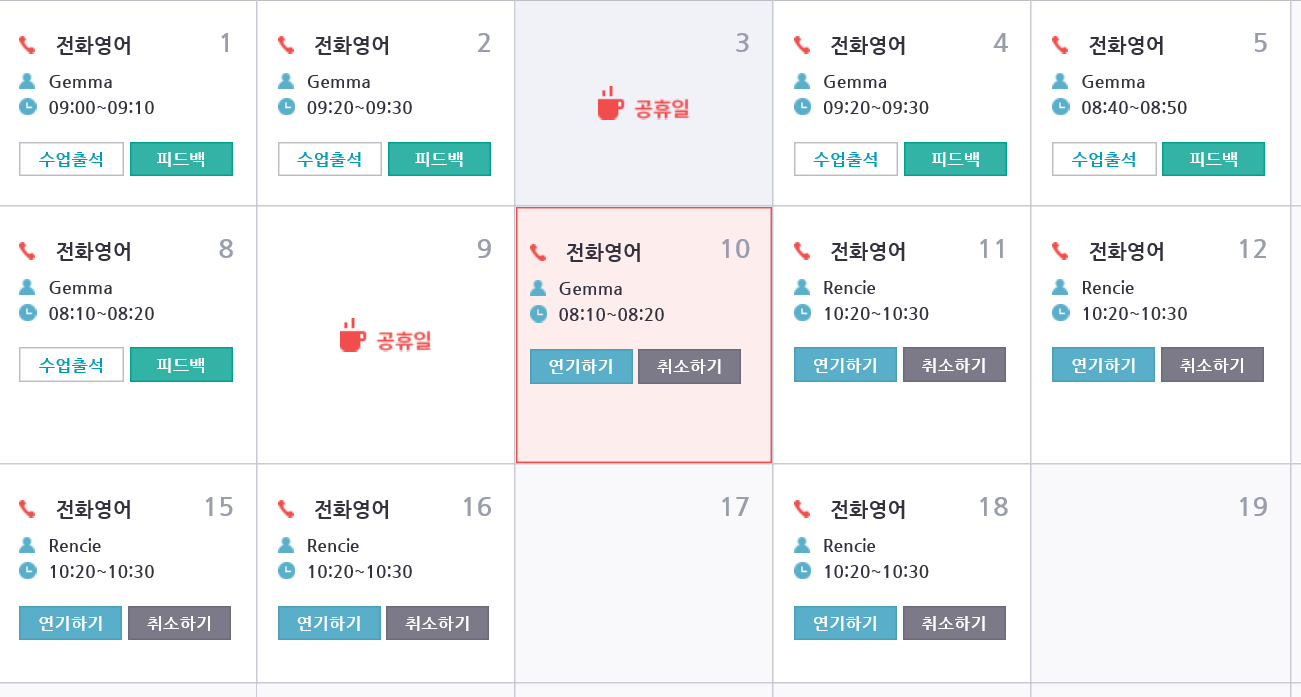Click 연기하기 on day 16 lesson
1301x697 pixels.
click(329, 623)
